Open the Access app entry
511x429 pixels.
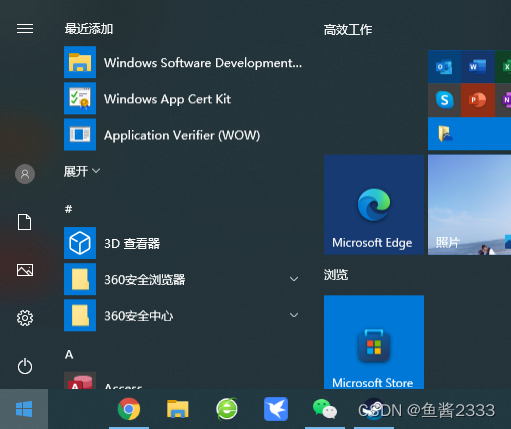[x=183, y=381]
